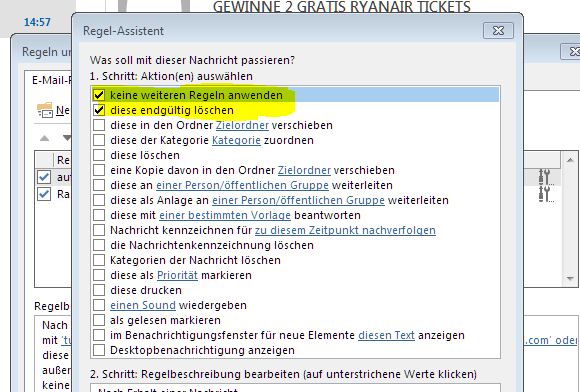Viewport: 580px width, 392px height.
Task: Tick 'im Benachrichtigungsfenster für neue Elemente' checkbox
Action: pos(99,335)
